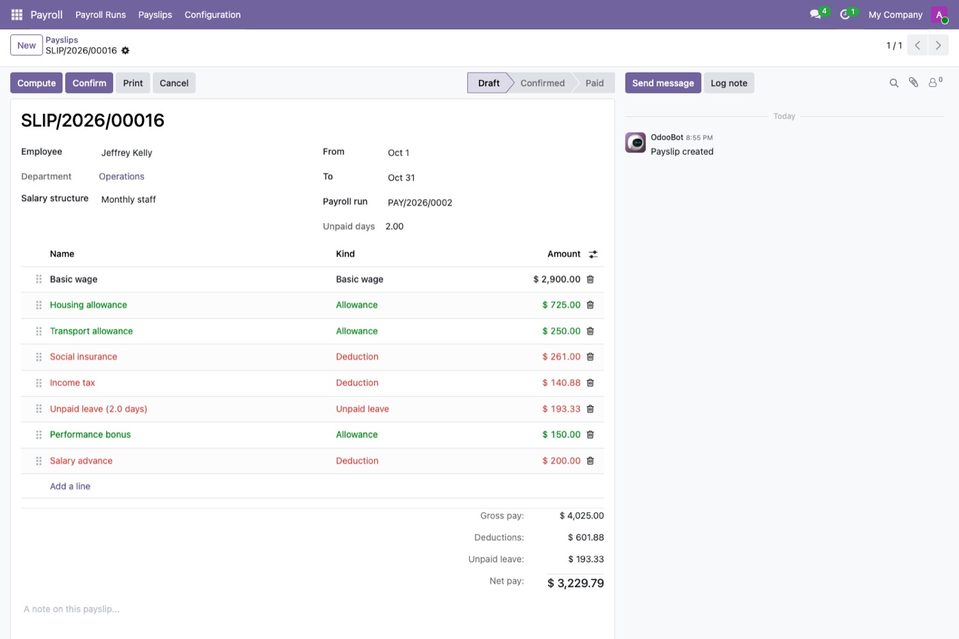
Task: Open the conversations message icon
Action: 815,14
